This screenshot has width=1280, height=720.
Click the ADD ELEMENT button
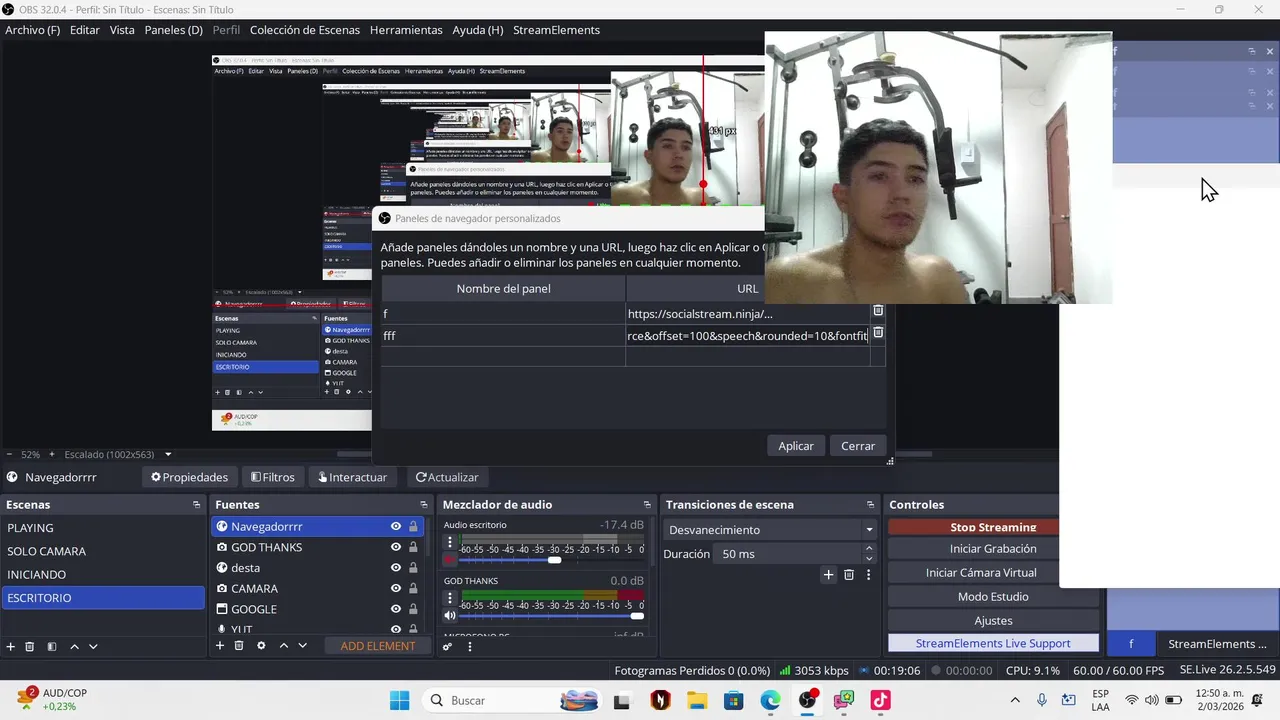[x=378, y=646]
